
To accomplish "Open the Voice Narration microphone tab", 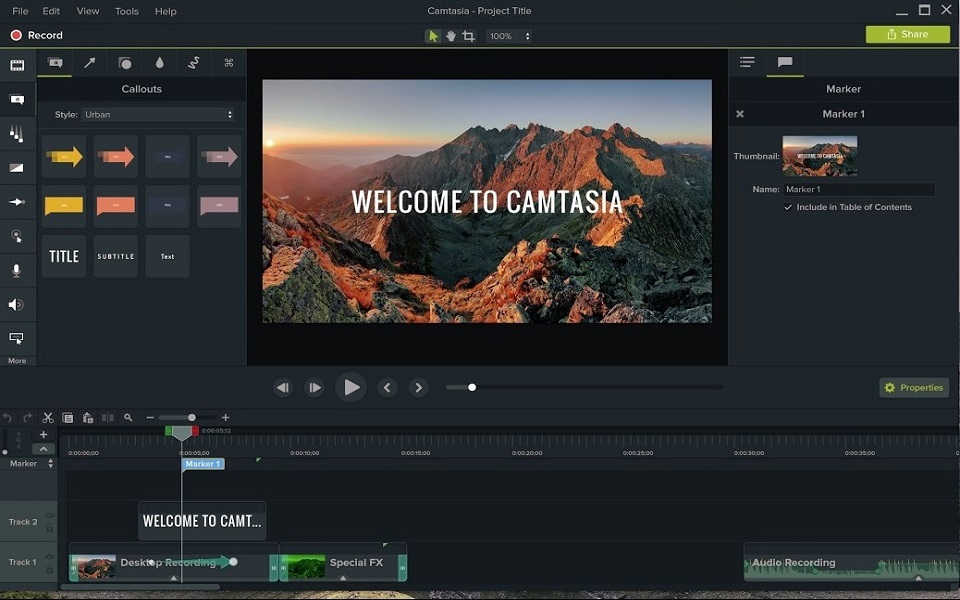I will point(17,271).
